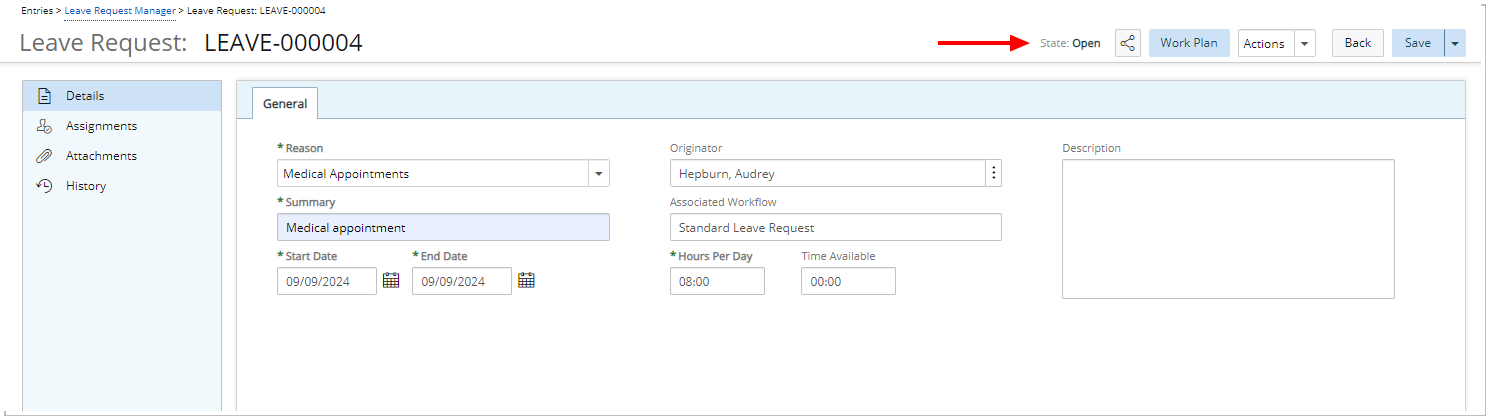The height and width of the screenshot is (416, 1486).
Task: Expand the Reason dropdown list
Action: [x=598, y=173]
